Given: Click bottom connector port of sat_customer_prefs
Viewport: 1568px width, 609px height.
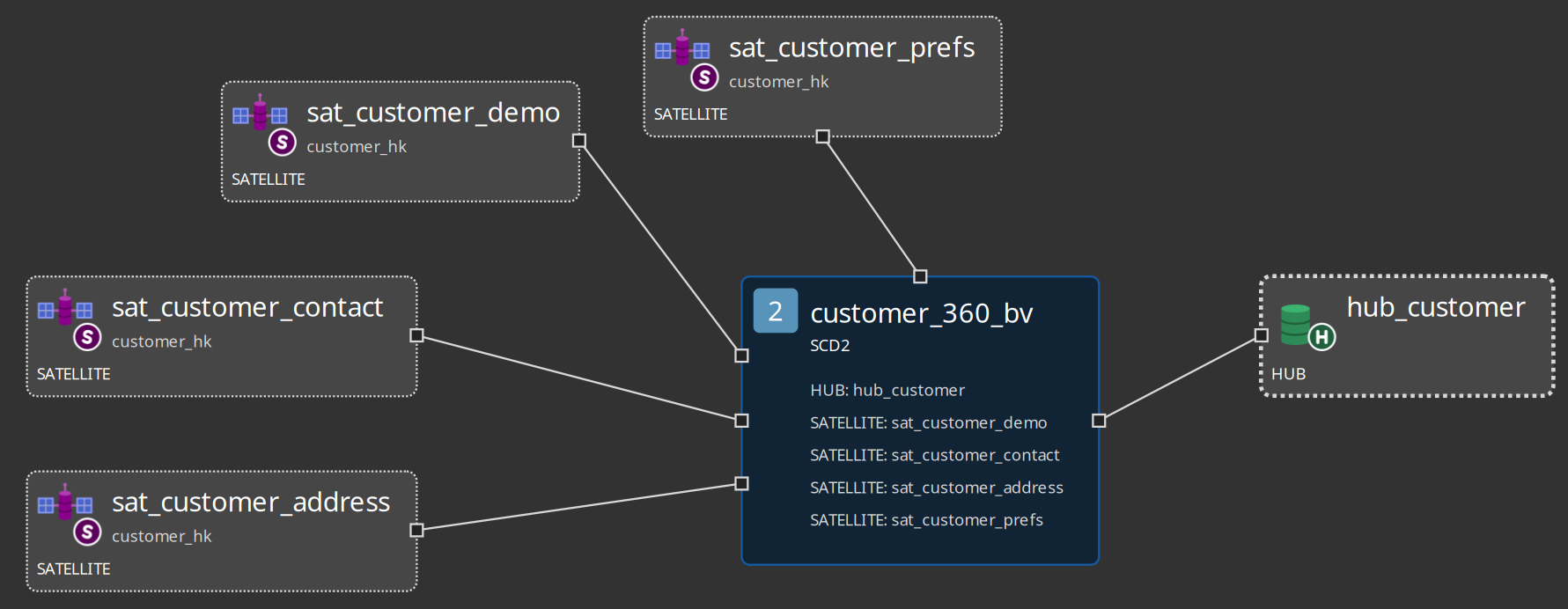Looking at the screenshot, I should click(822, 136).
